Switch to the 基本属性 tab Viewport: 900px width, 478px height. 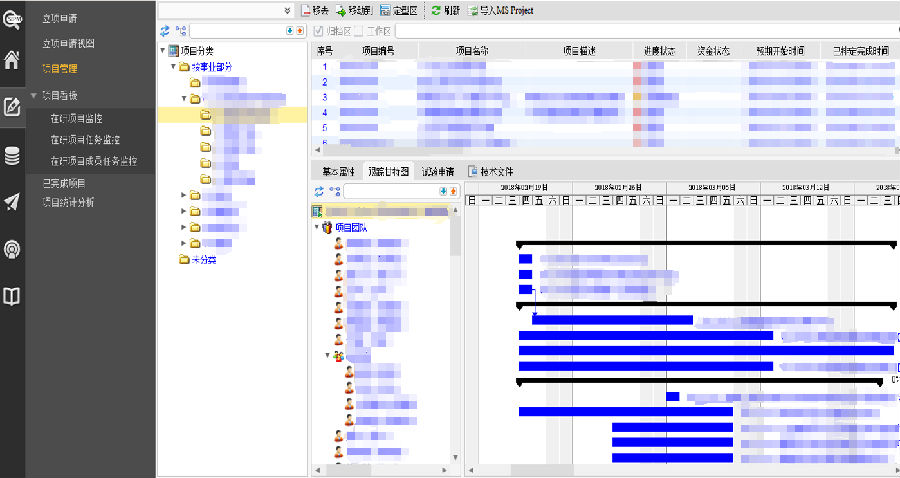(x=338, y=172)
